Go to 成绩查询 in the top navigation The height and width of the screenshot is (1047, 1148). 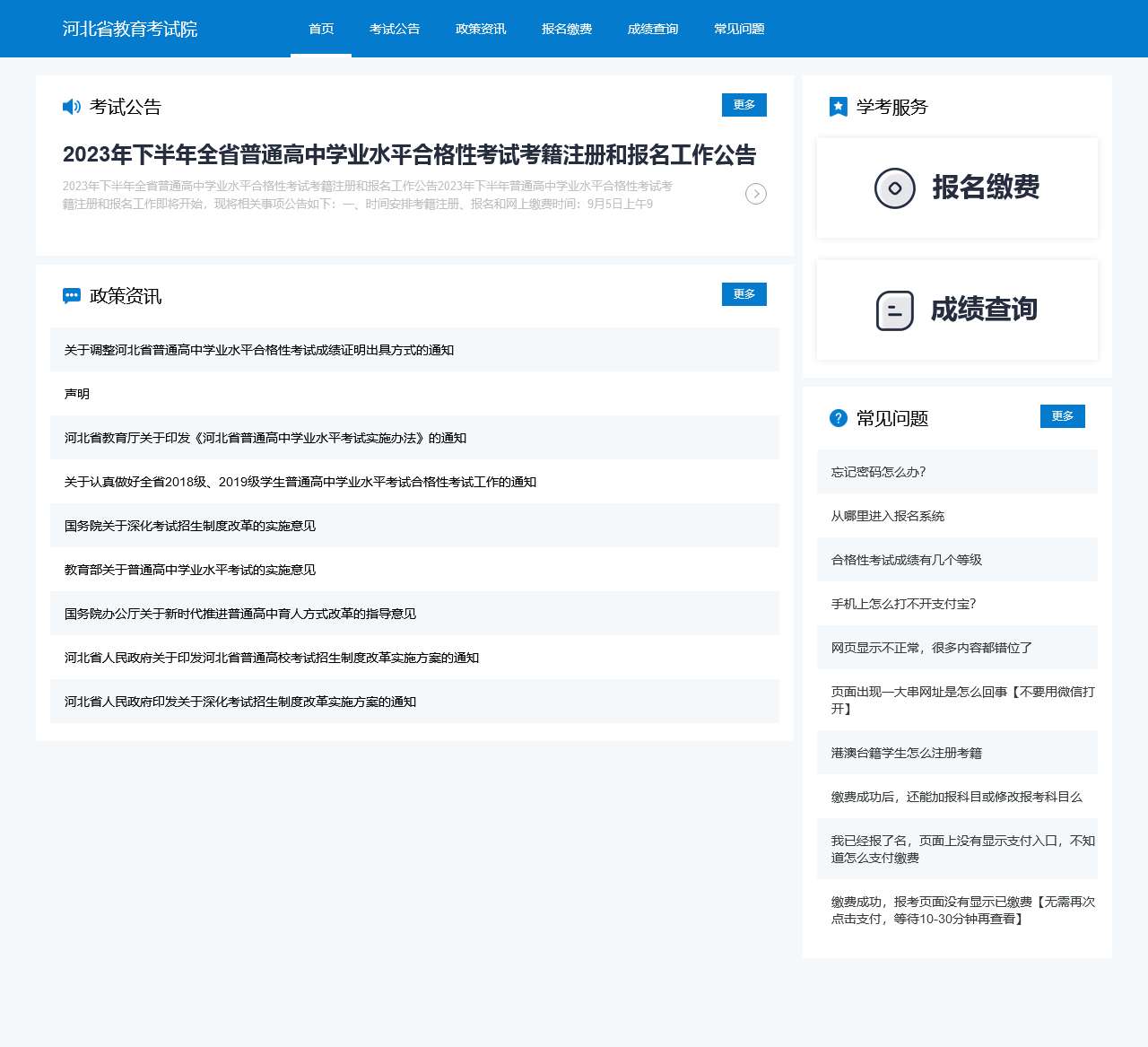(653, 29)
